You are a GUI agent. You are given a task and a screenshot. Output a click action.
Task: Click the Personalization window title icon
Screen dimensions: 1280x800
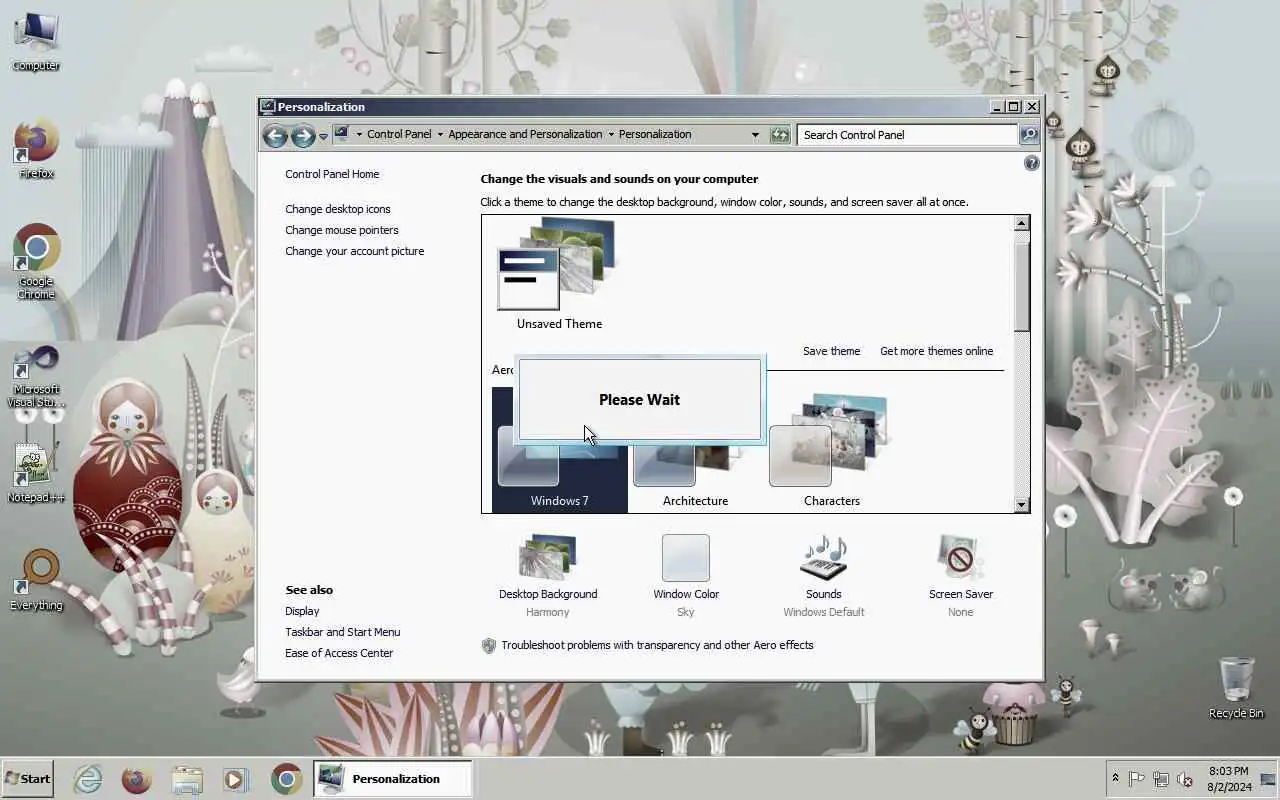pyautogui.click(x=267, y=106)
